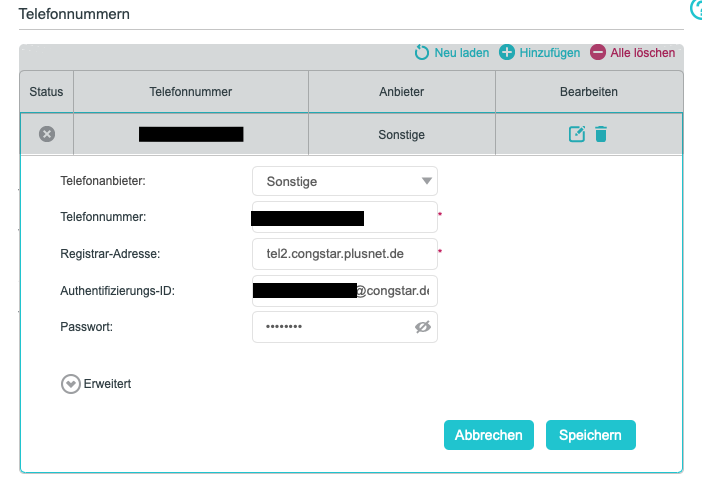Save settings with Speichern button
The image size is (702, 489).
[x=590, y=435]
